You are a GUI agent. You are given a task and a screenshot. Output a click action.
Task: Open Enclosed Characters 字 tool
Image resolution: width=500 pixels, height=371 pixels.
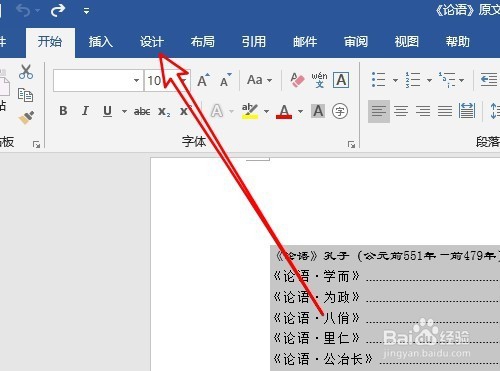[340, 111]
